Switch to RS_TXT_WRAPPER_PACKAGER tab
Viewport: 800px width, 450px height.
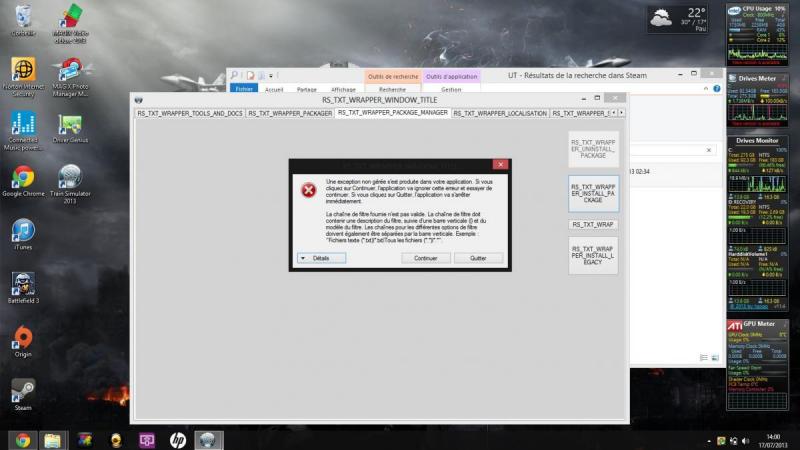pyautogui.click(x=290, y=113)
